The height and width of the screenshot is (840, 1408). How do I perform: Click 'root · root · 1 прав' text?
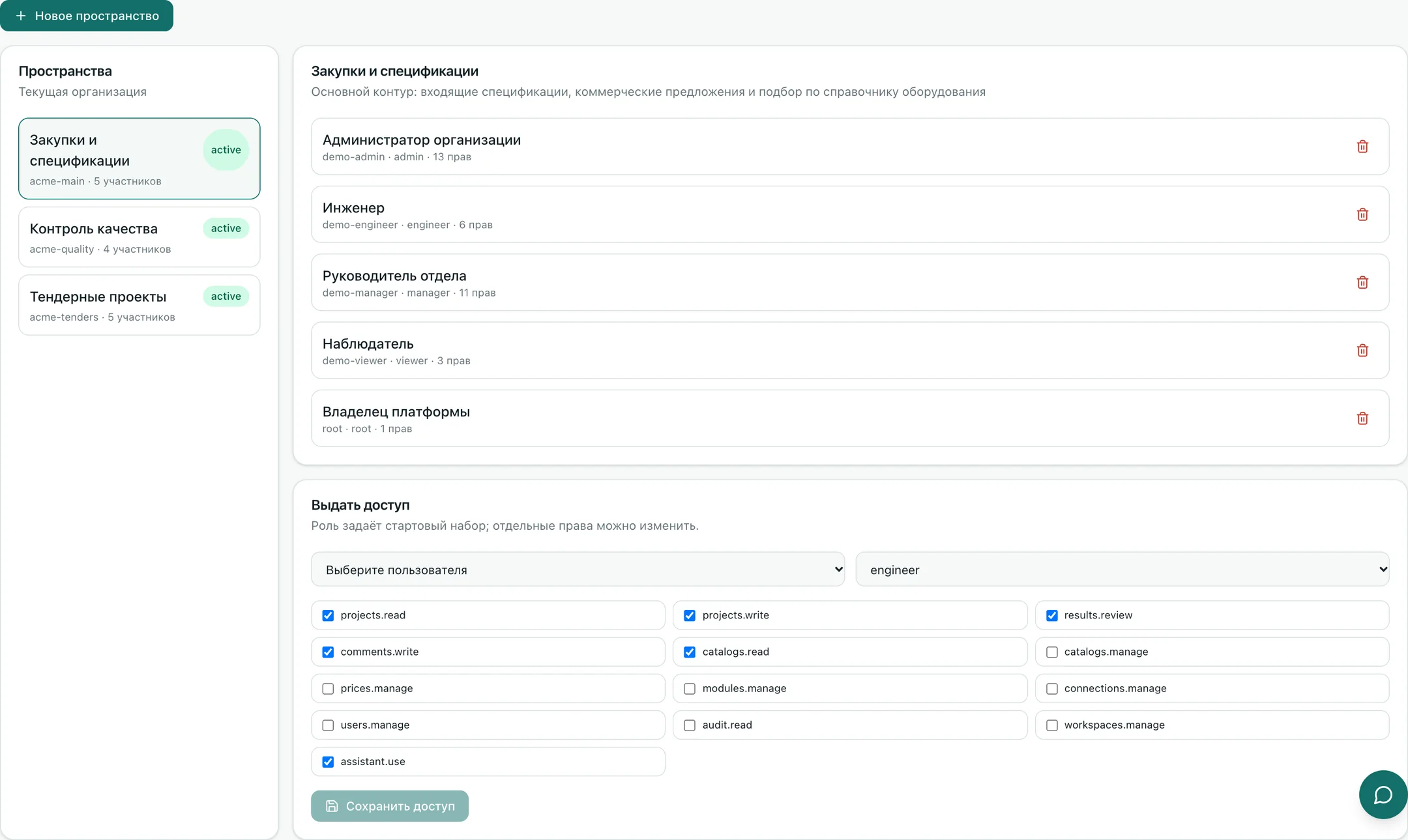tap(367, 429)
